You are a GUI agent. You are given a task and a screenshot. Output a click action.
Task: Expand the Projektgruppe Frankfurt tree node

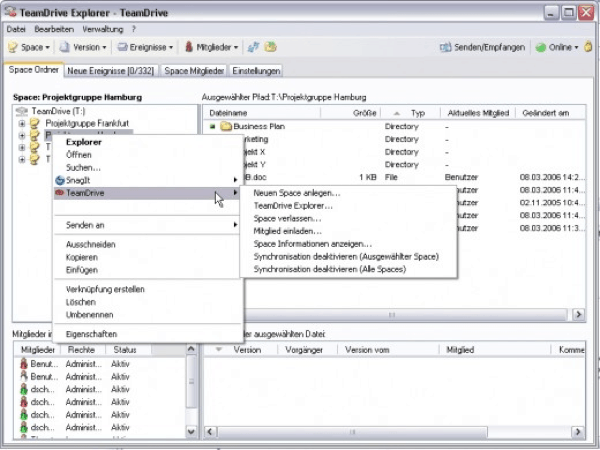click(x=22, y=122)
